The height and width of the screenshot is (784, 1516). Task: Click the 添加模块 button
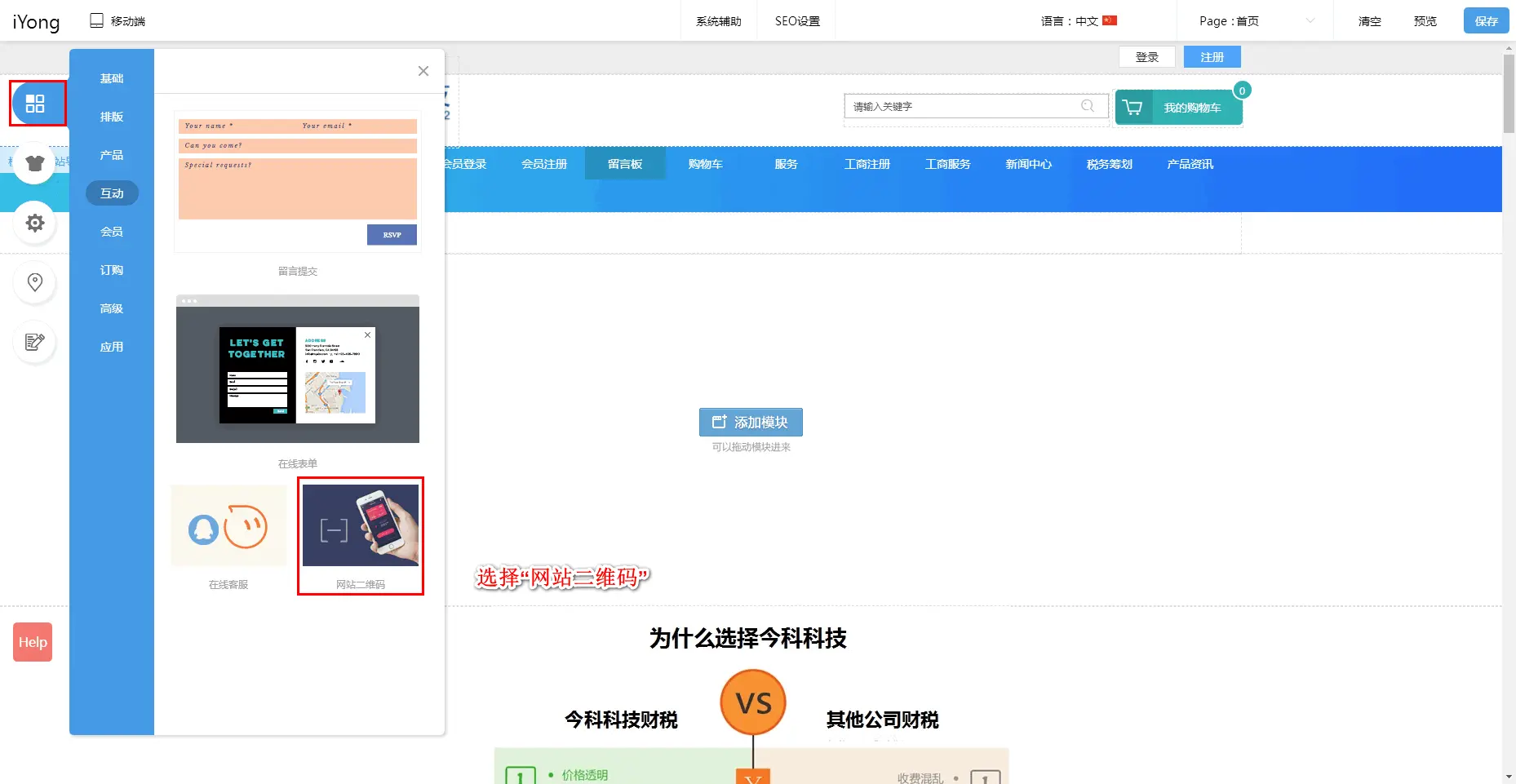pyautogui.click(x=751, y=423)
